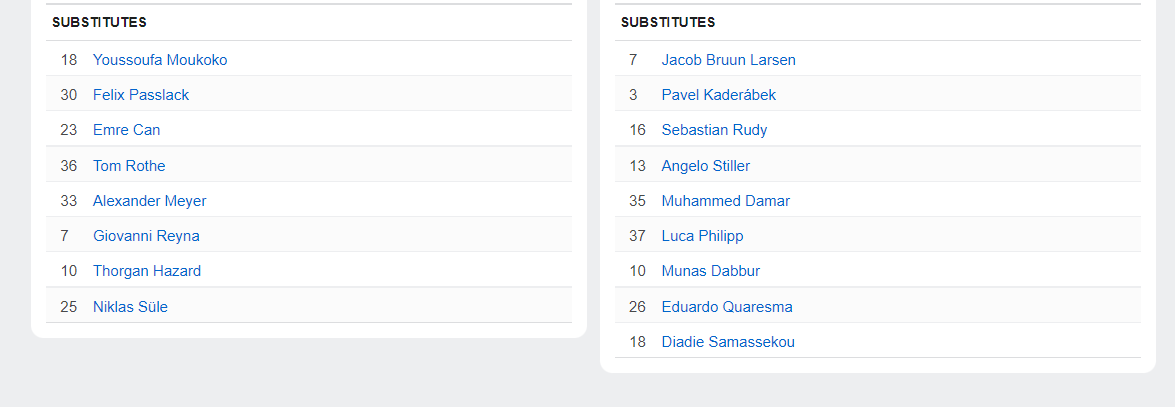The height and width of the screenshot is (407, 1175).
Task: Click Luca Philipp substitute link
Action: click(x=702, y=236)
